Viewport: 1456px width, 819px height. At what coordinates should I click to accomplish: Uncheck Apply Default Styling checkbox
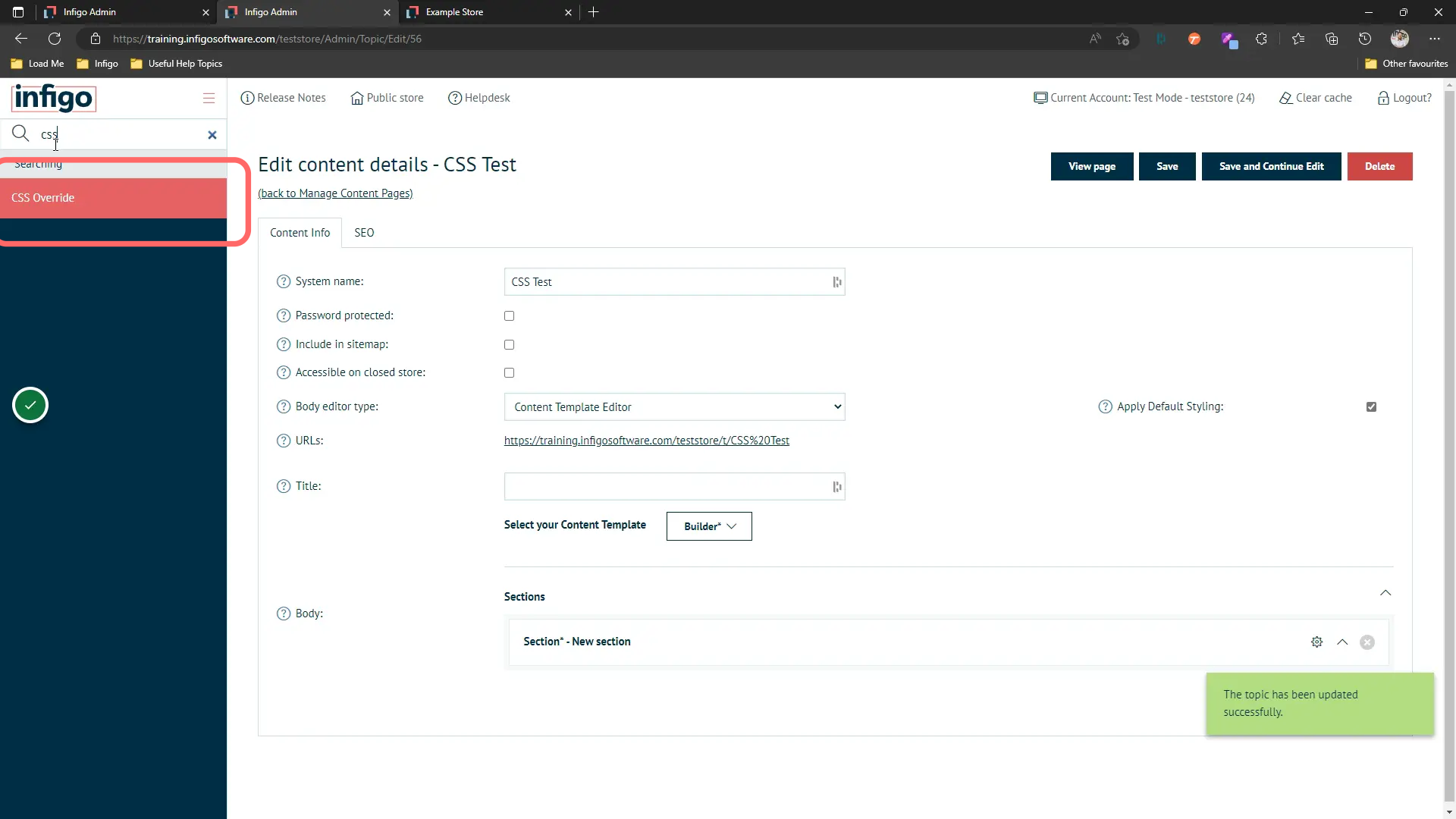pyautogui.click(x=1371, y=407)
